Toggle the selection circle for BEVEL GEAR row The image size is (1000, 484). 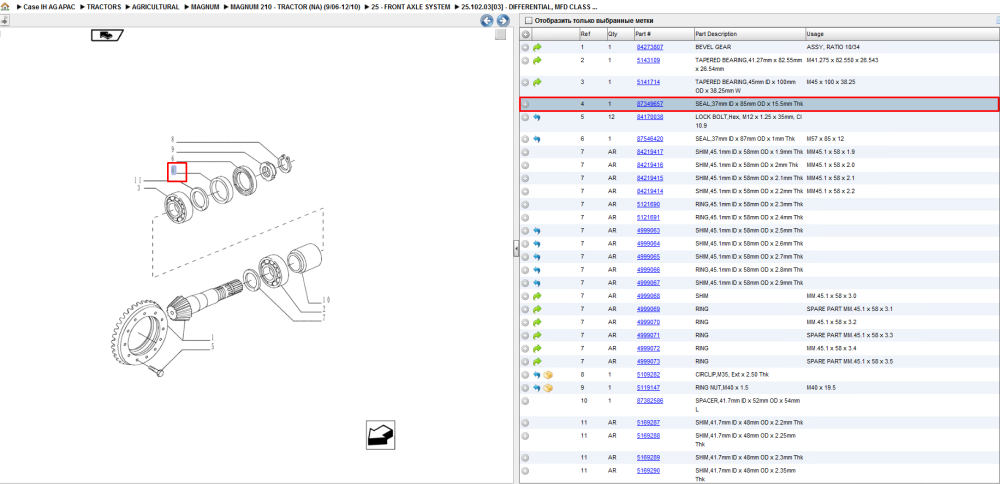(x=526, y=47)
